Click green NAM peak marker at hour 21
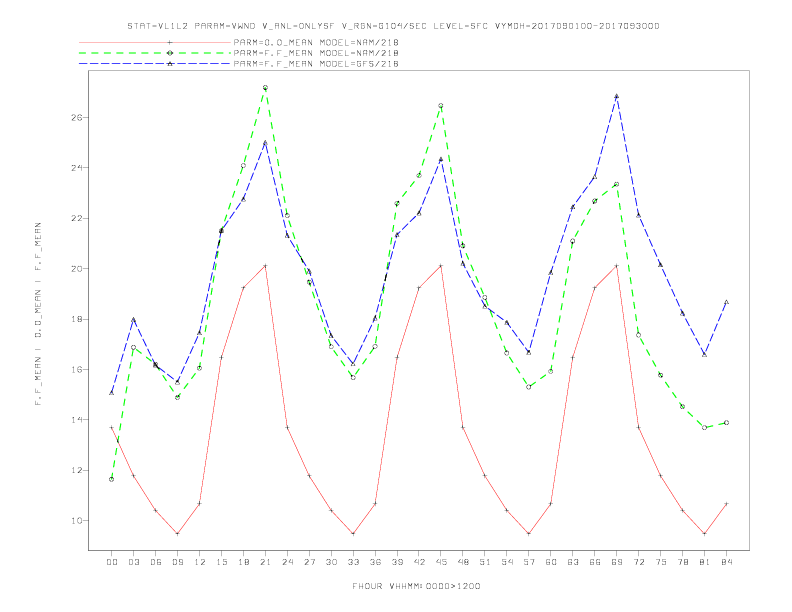 point(265,88)
